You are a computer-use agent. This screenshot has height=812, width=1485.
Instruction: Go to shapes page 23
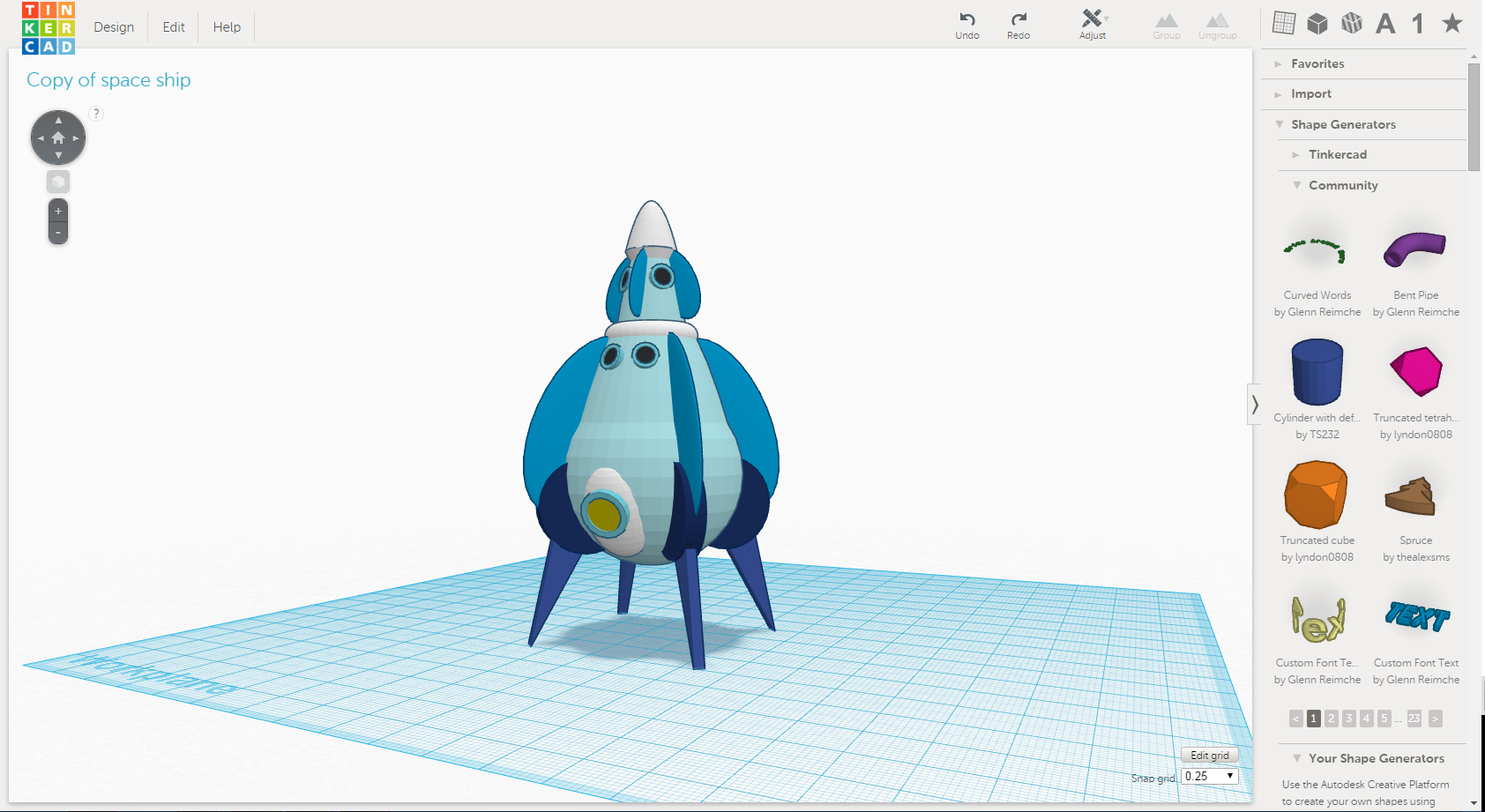click(1414, 719)
